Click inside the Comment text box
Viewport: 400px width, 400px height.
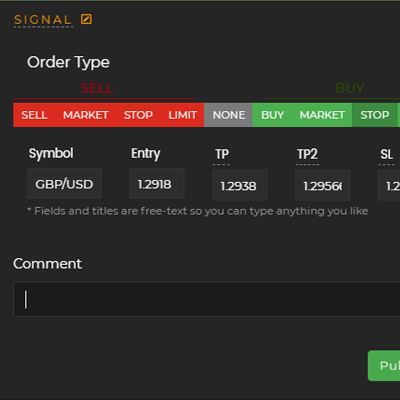(207, 299)
